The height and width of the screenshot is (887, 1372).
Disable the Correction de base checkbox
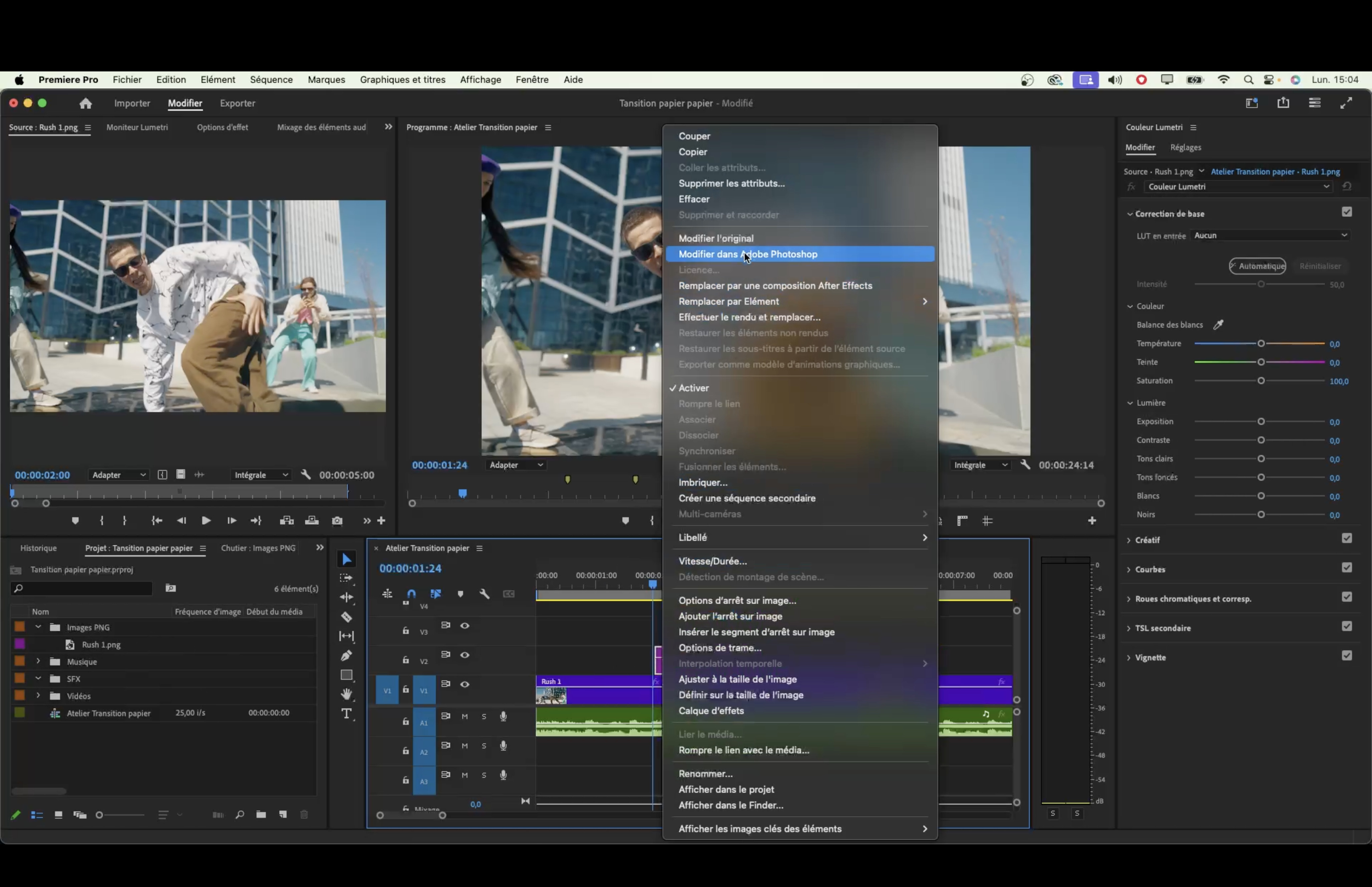tap(1346, 212)
